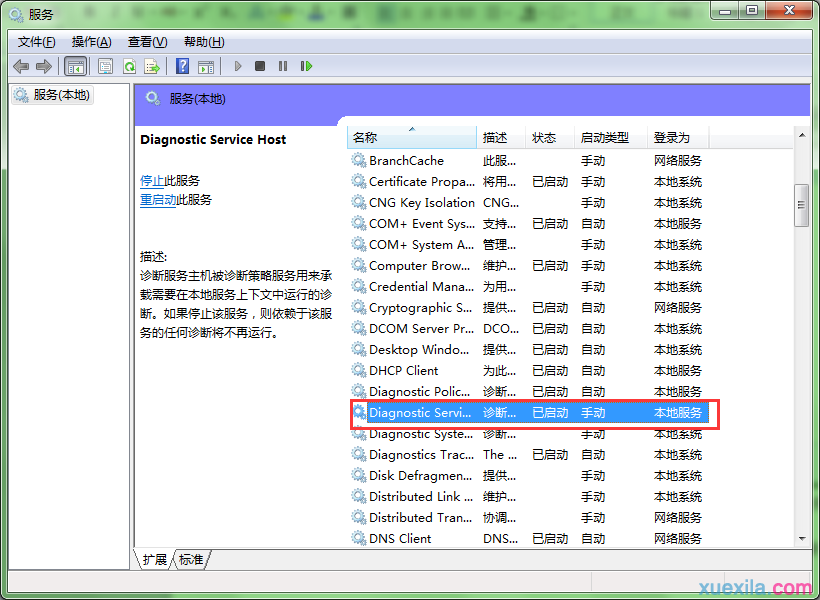Click the gear icon of CNG Key Isolation

pyautogui.click(x=358, y=202)
